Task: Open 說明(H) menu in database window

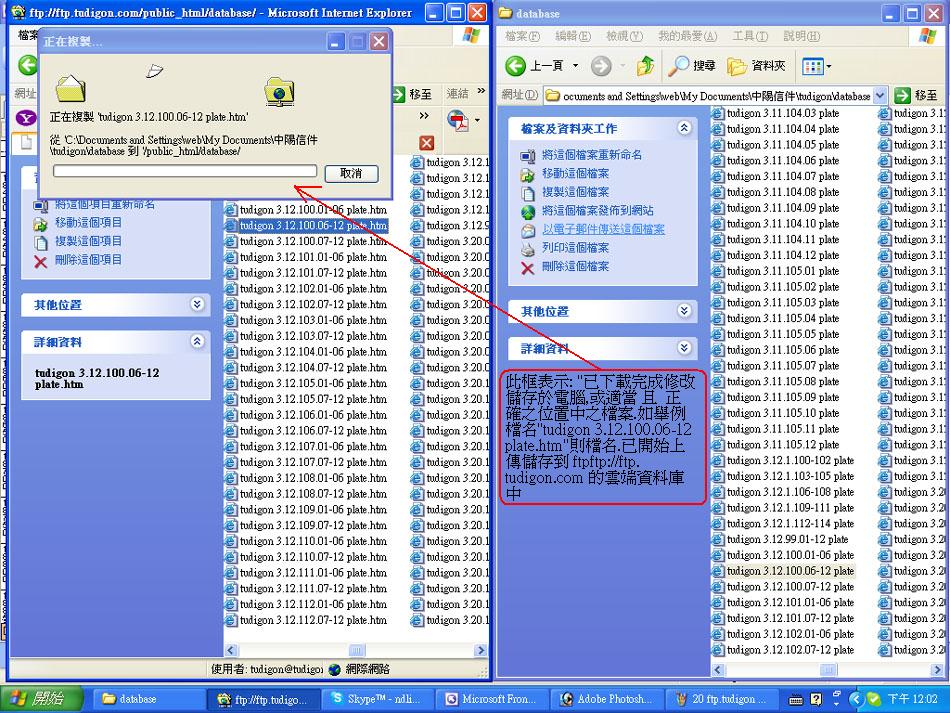Action: (802, 36)
